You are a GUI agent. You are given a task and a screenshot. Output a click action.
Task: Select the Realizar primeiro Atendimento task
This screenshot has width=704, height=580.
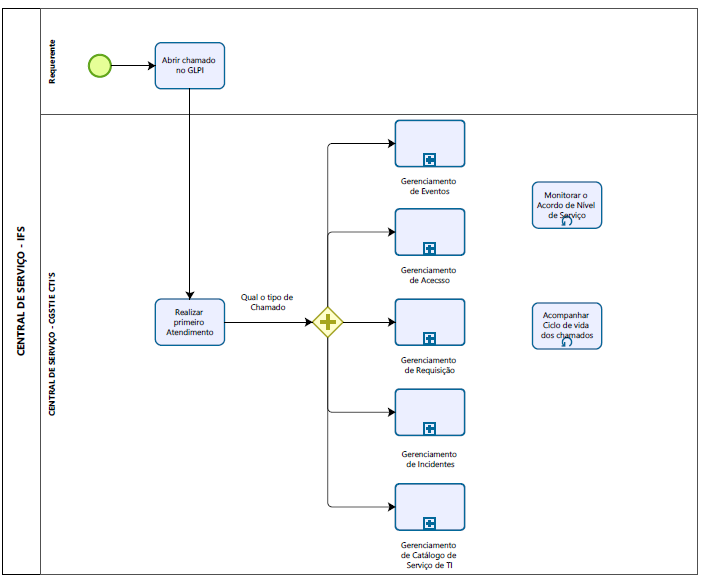(x=189, y=322)
